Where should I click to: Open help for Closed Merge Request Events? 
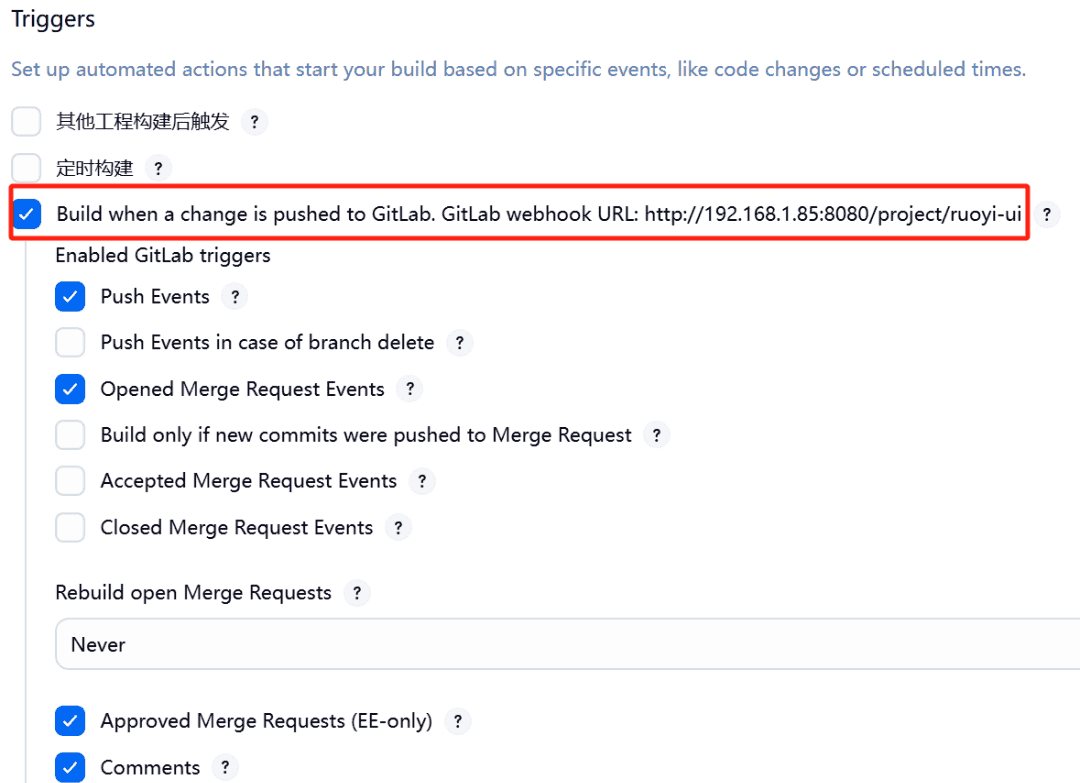click(x=398, y=527)
